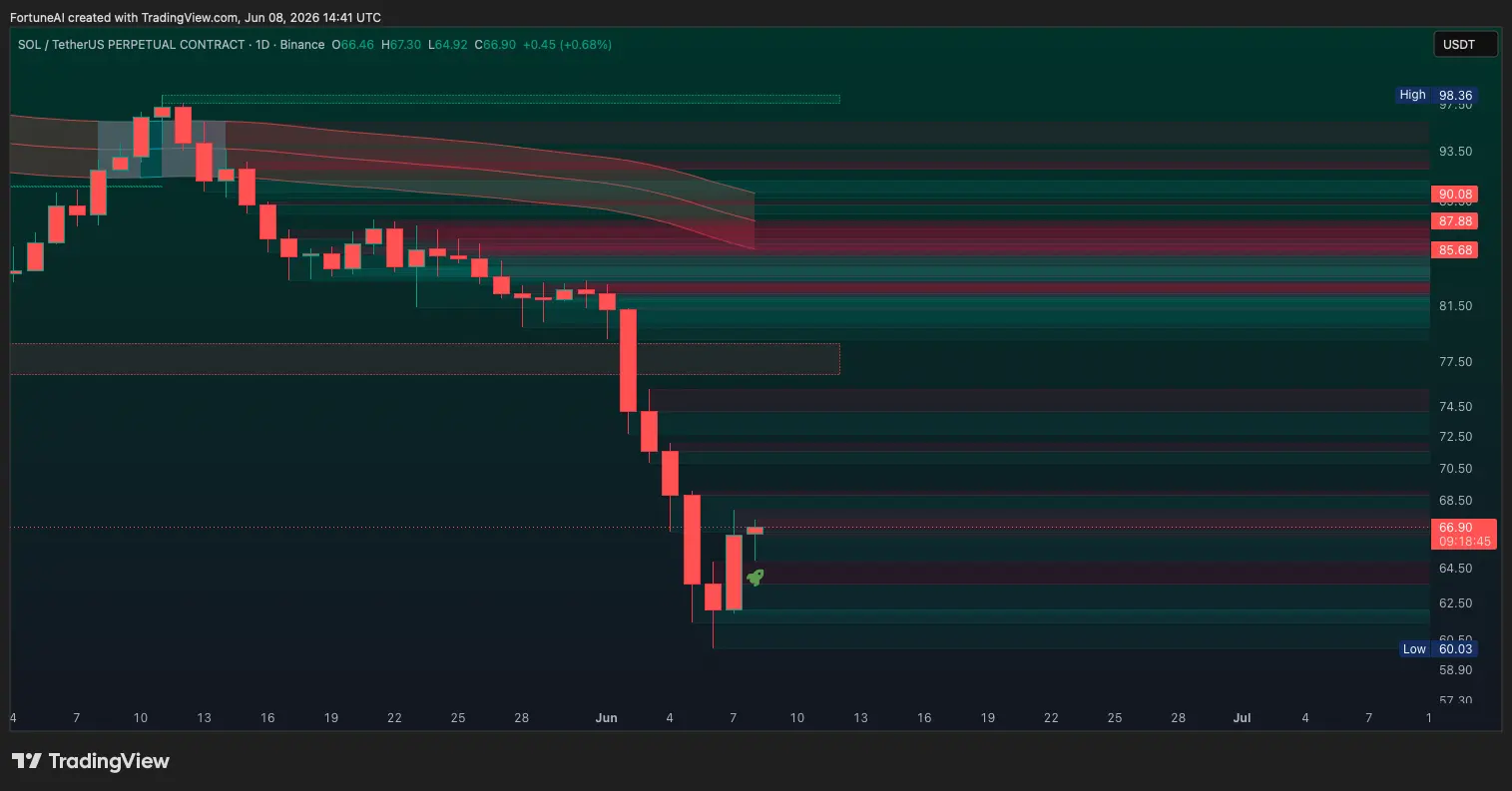Image resolution: width=1512 pixels, height=791 pixels.
Task: Click the open value O66.46
Action: pyautogui.click(x=353, y=45)
